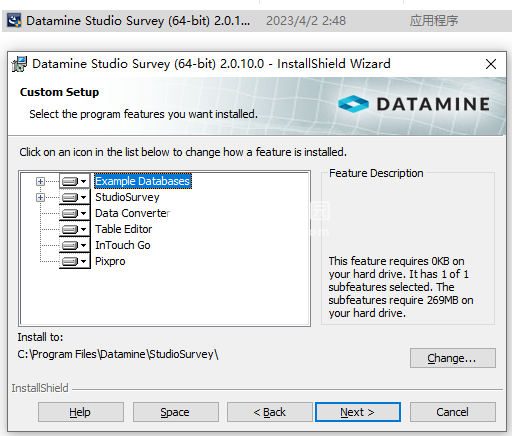
Task: Expand the StudioSurvey tree node
Action: click(x=40, y=197)
